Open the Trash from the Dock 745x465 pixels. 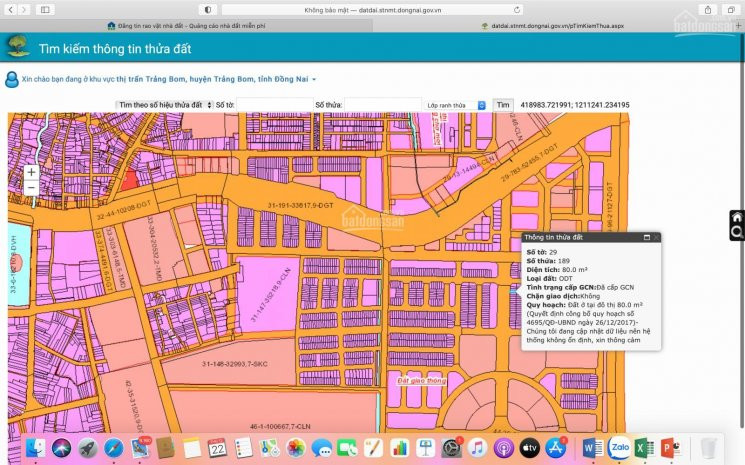click(708, 448)
